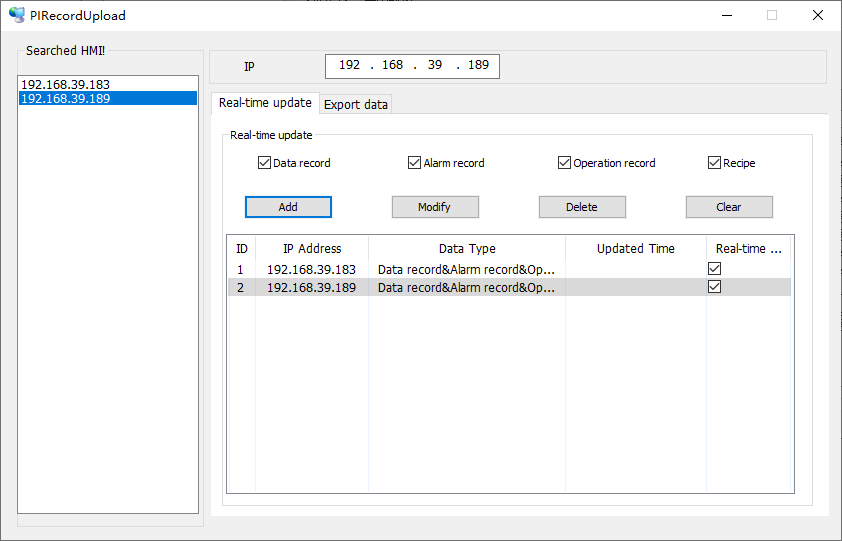Click into the IP address input field

412,65
